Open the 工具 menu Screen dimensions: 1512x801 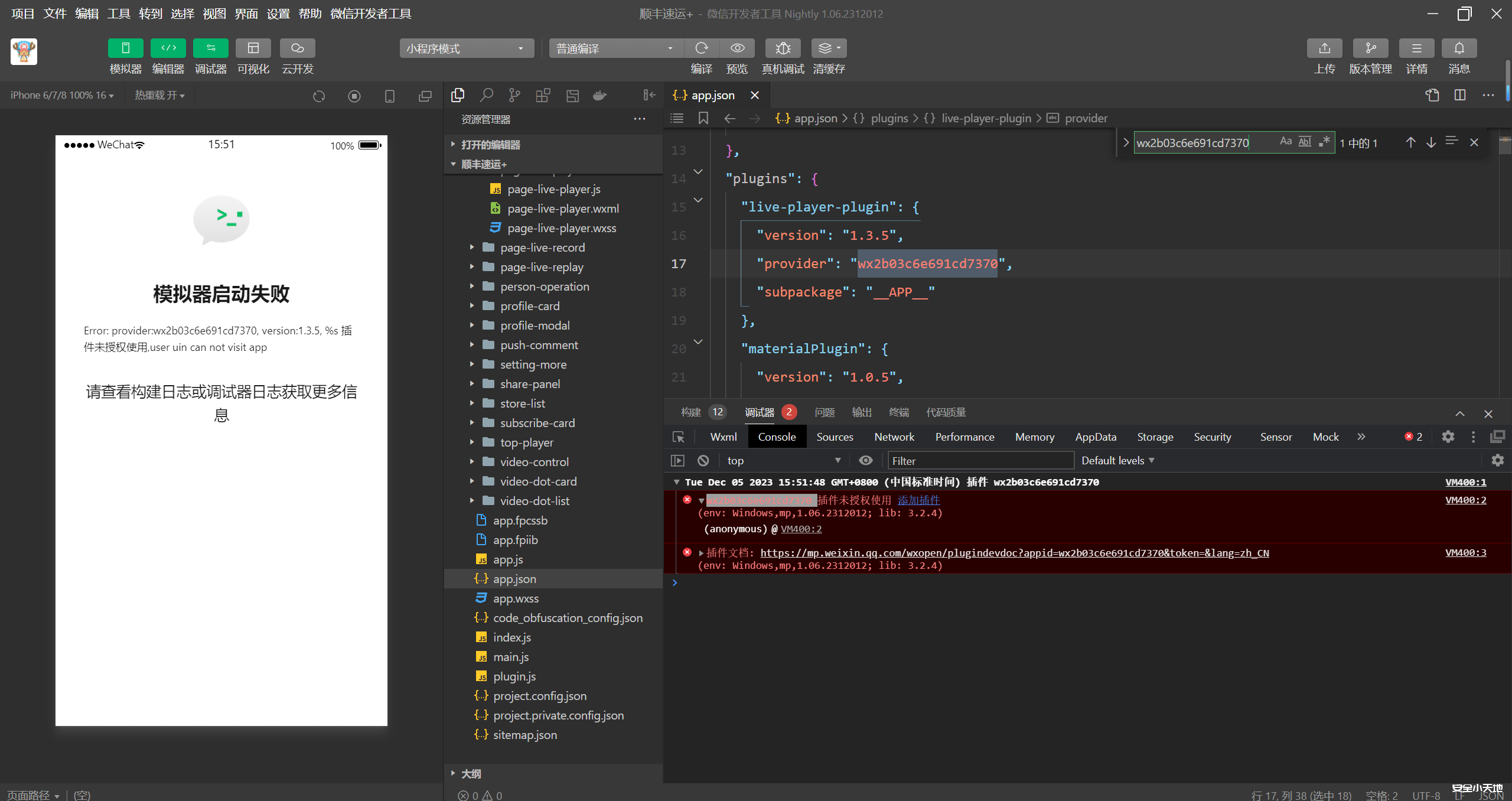[119, 14]
